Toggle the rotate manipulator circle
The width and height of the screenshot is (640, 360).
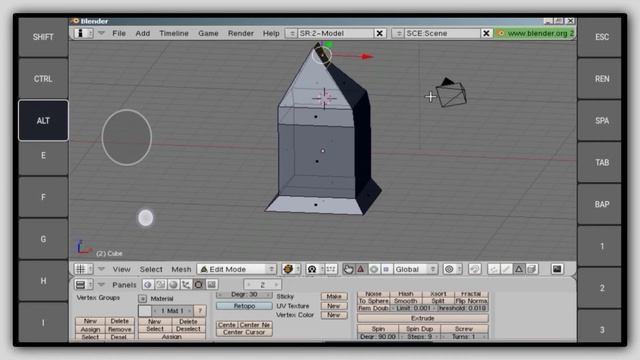373,269
